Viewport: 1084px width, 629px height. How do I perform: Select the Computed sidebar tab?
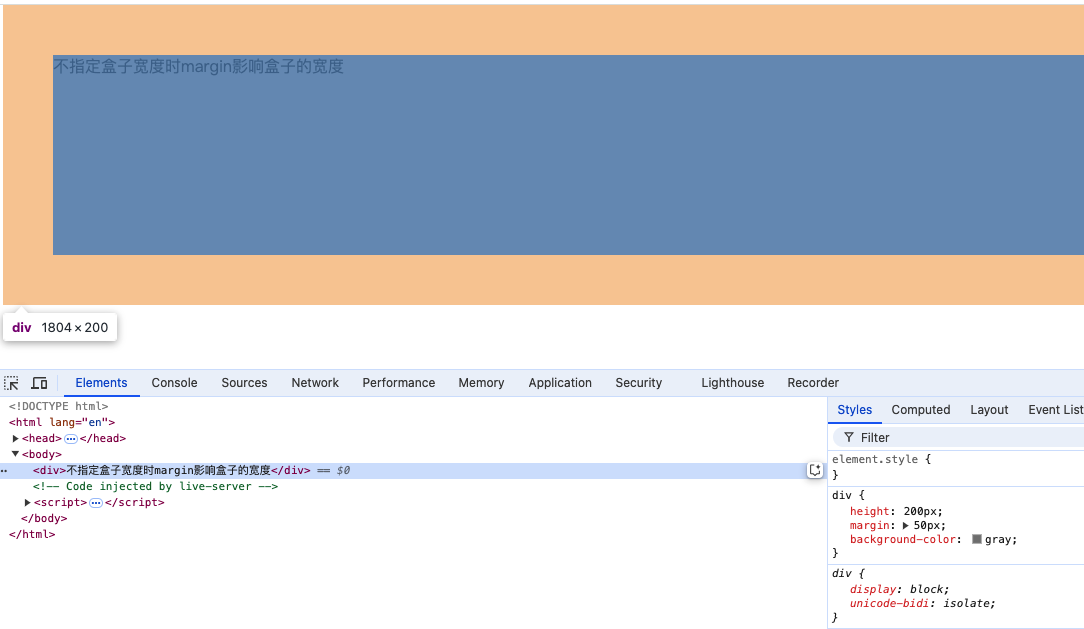tap(921, 410)
